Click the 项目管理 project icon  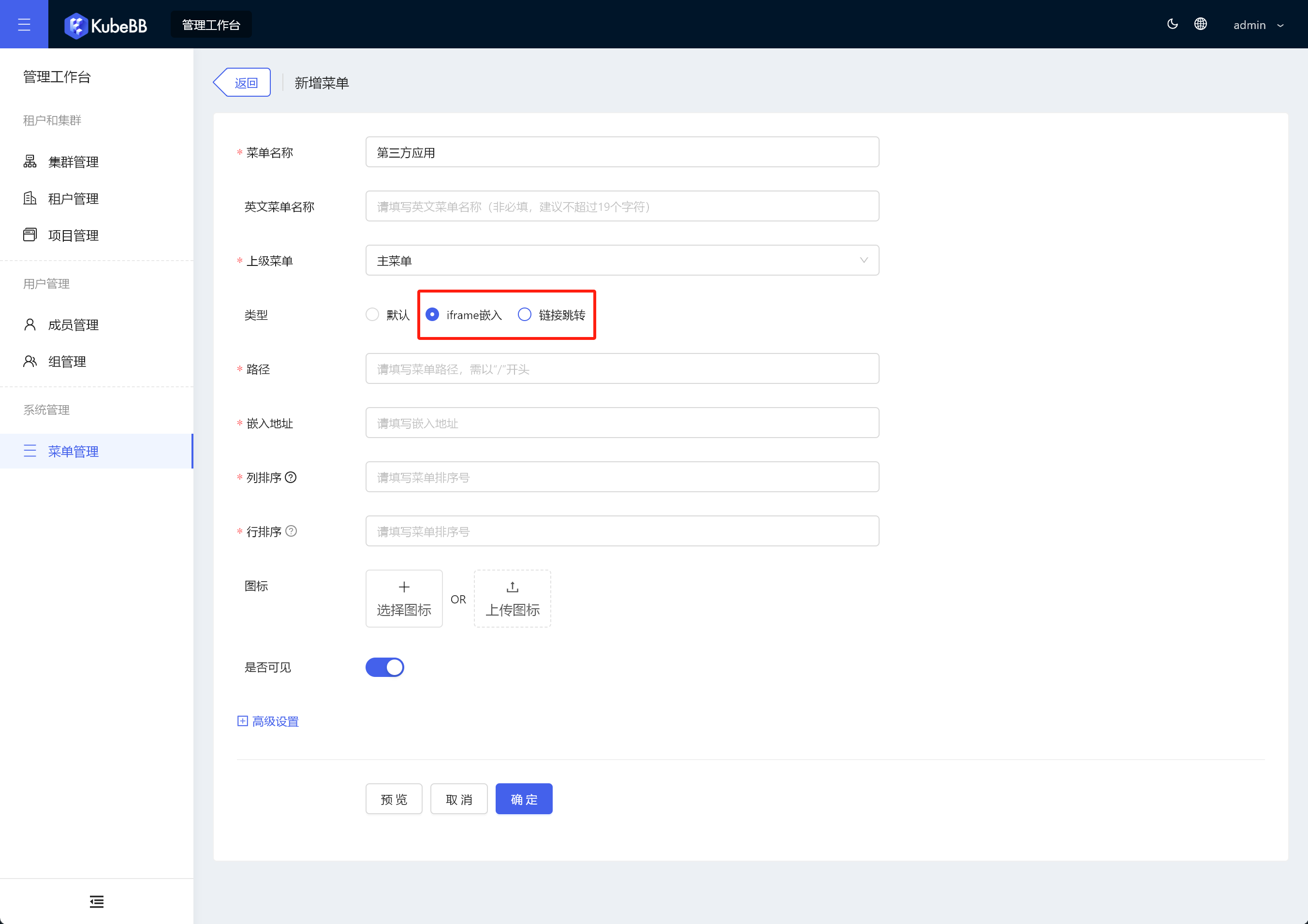click(29, 235)
